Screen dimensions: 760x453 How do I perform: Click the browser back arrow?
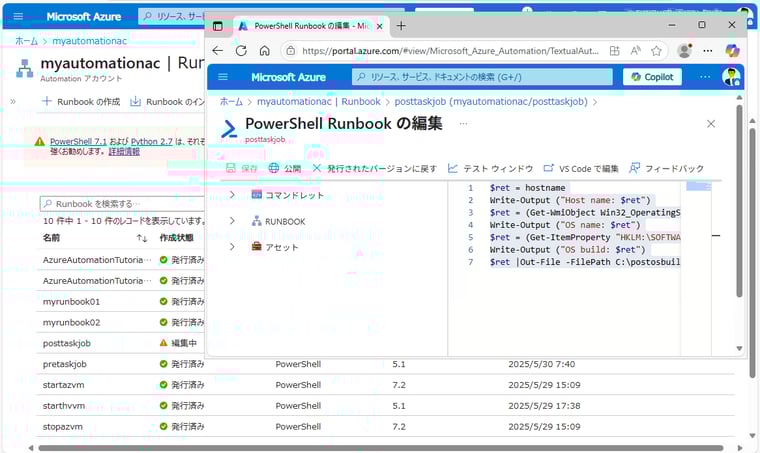pyautogui.click(x=218, y=50)
